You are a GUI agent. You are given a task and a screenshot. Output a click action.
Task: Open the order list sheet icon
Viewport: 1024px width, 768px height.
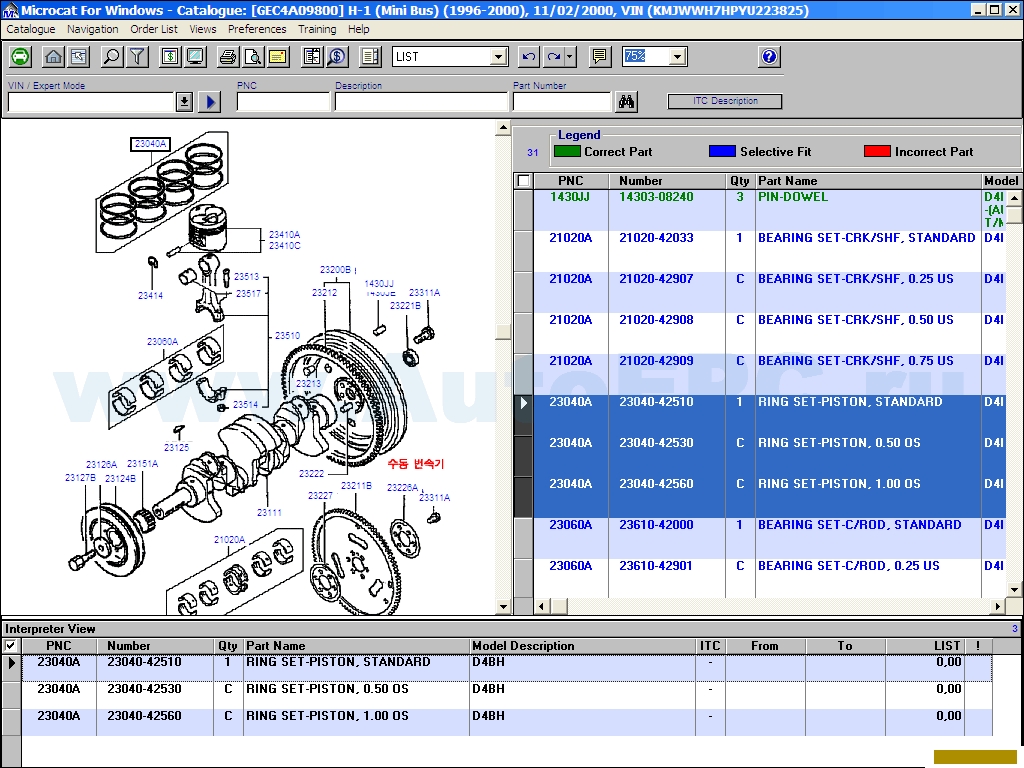pyautogui.click(x=312, y=57)
